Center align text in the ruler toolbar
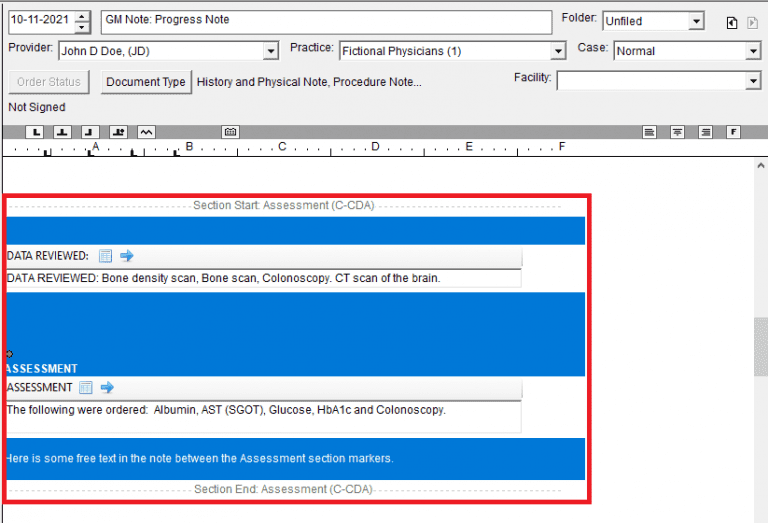 click(x=677, y=132)
